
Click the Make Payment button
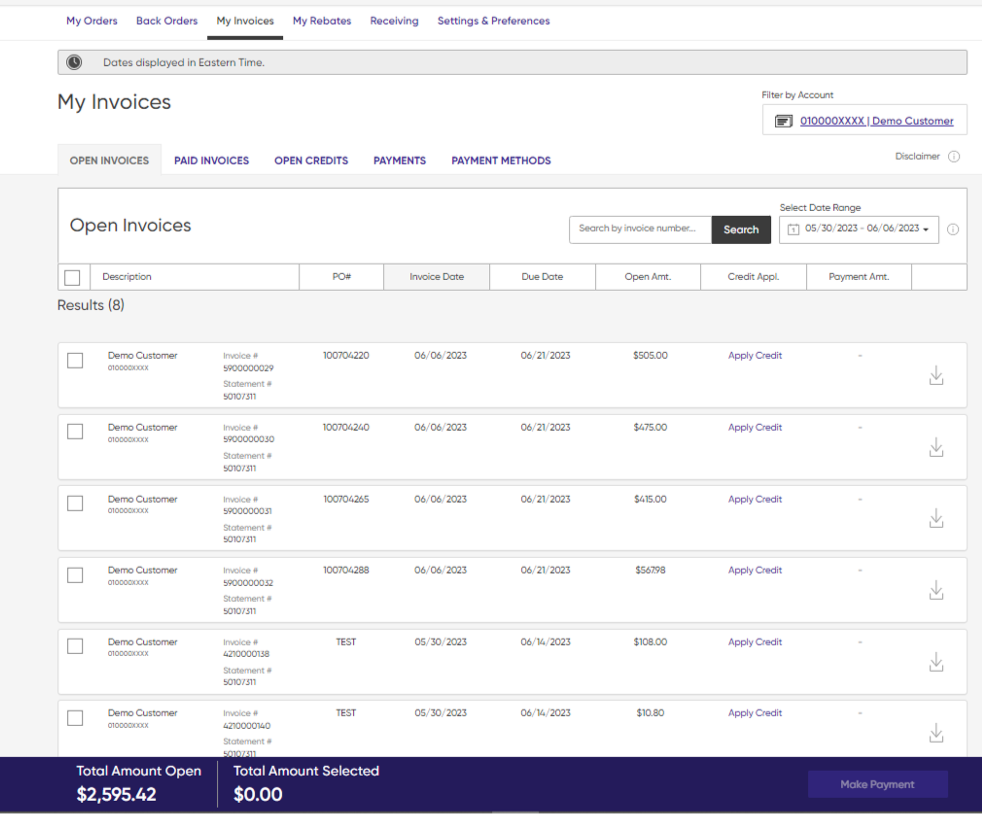click(877, 785)
